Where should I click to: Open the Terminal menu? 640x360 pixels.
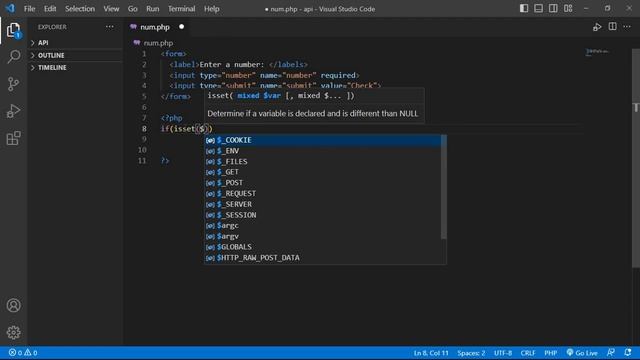point(182,9)
